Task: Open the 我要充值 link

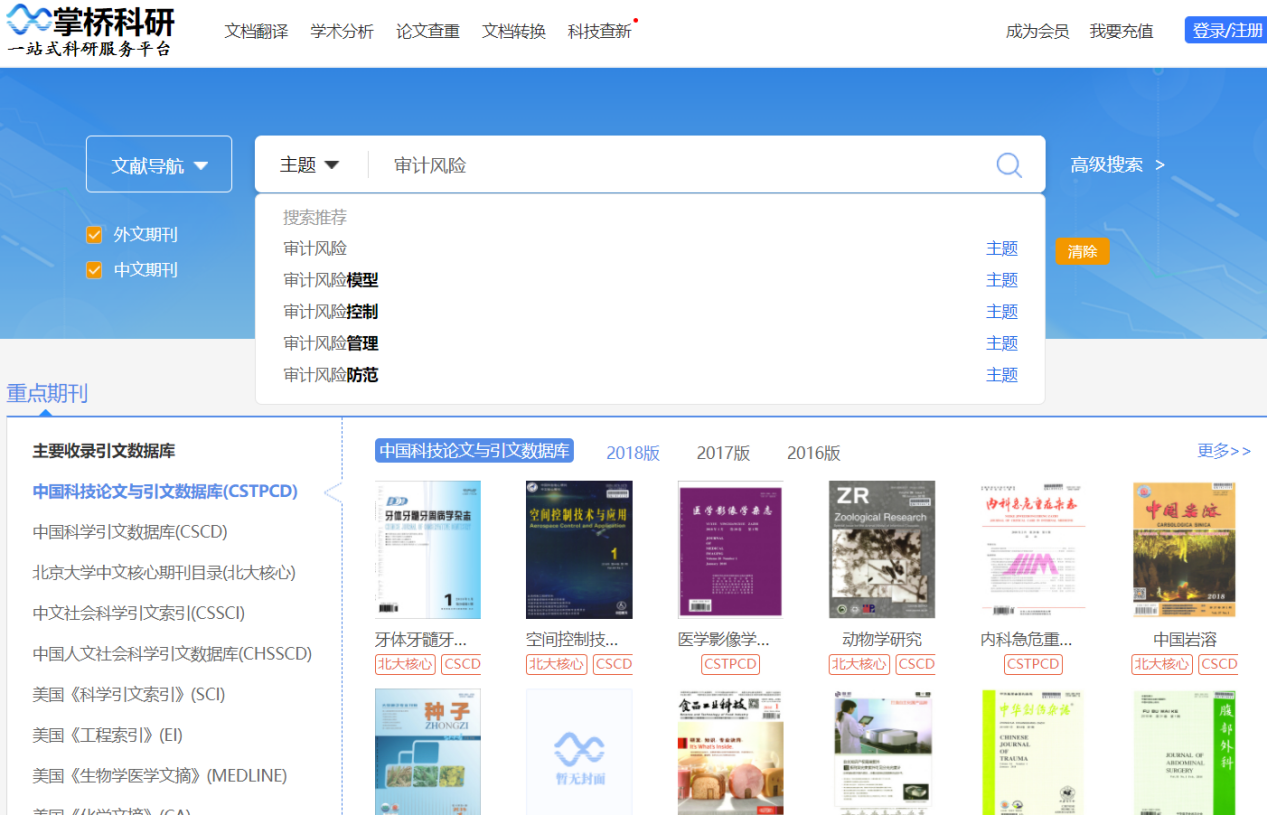Action: (x=1121, y=31)
